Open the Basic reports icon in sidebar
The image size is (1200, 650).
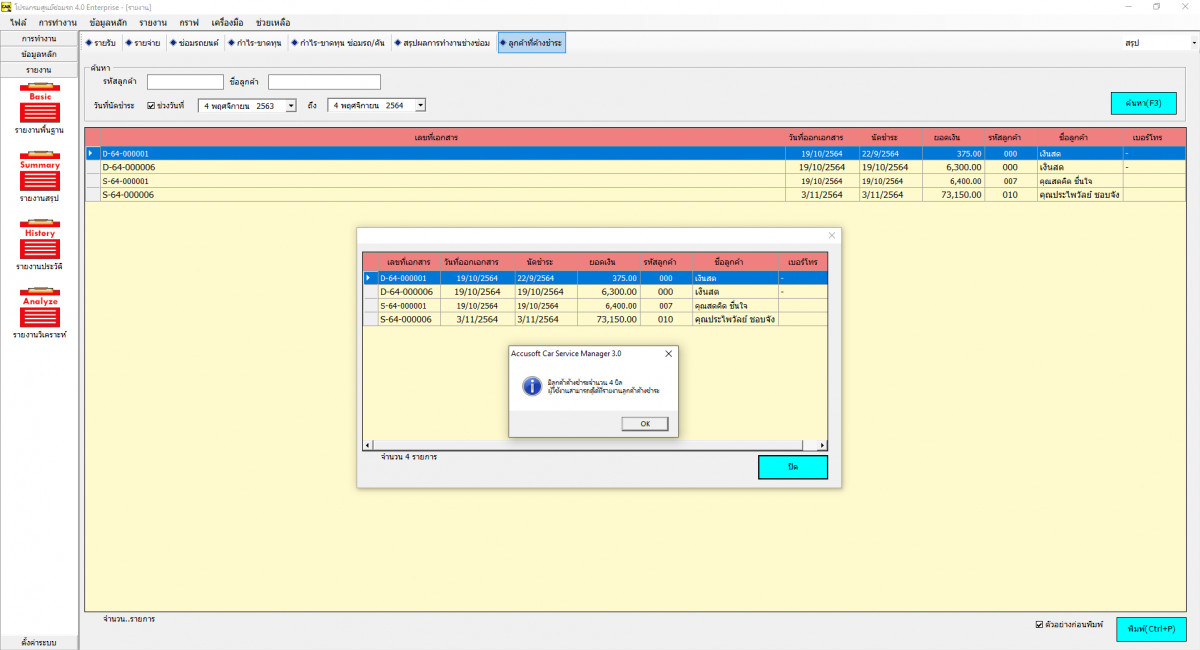(x=39, y=104)
